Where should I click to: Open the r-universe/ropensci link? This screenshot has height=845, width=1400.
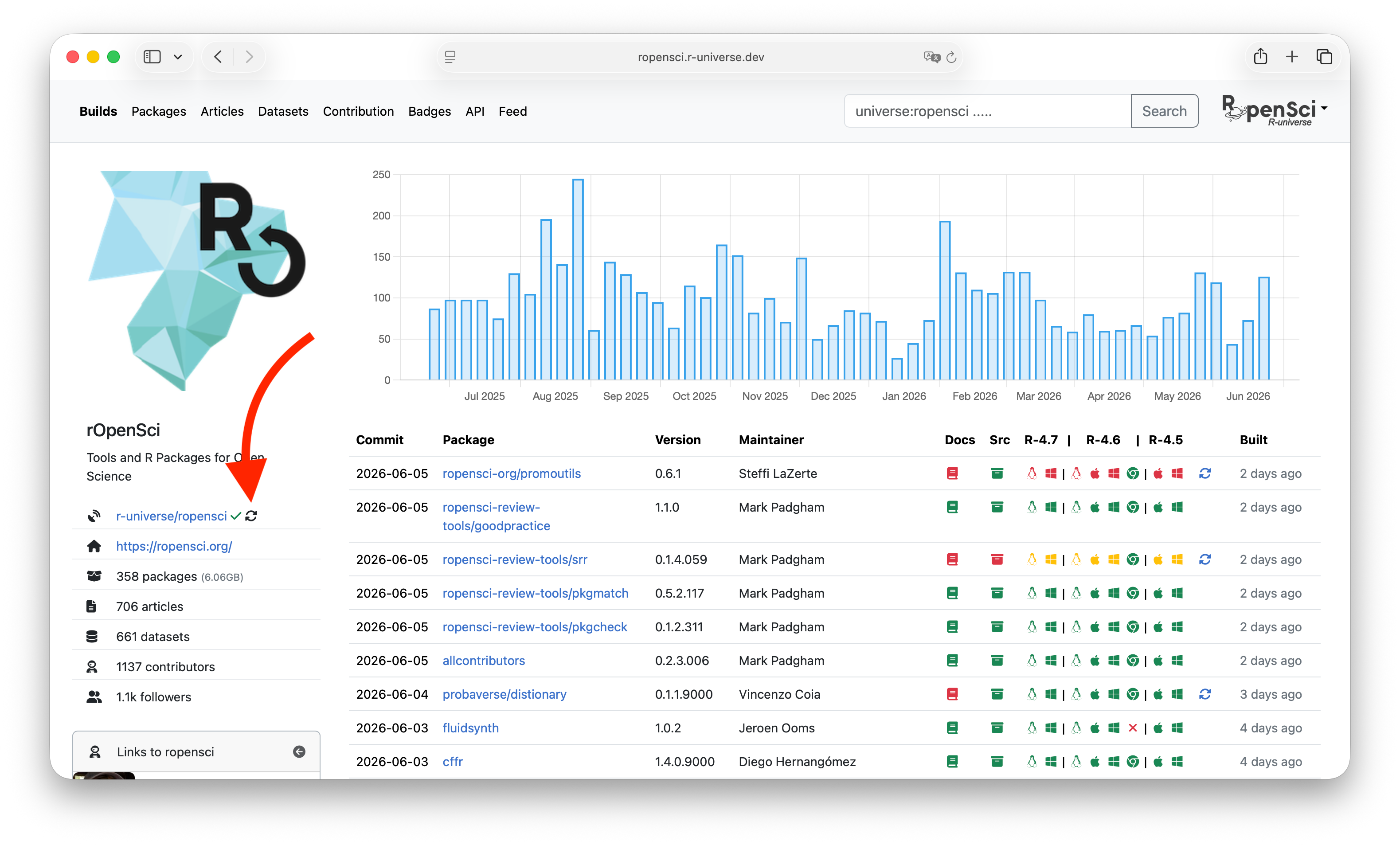[171, 516]
